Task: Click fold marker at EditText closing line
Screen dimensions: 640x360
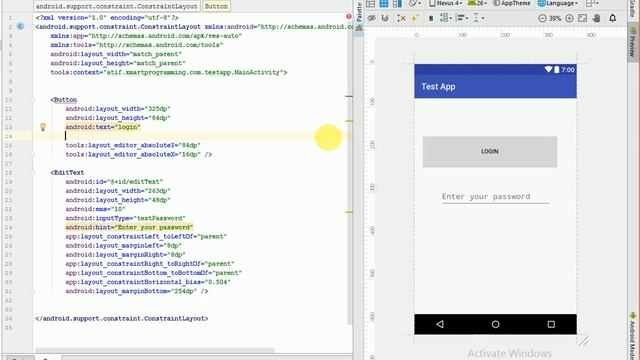Action: coord(33,291)
